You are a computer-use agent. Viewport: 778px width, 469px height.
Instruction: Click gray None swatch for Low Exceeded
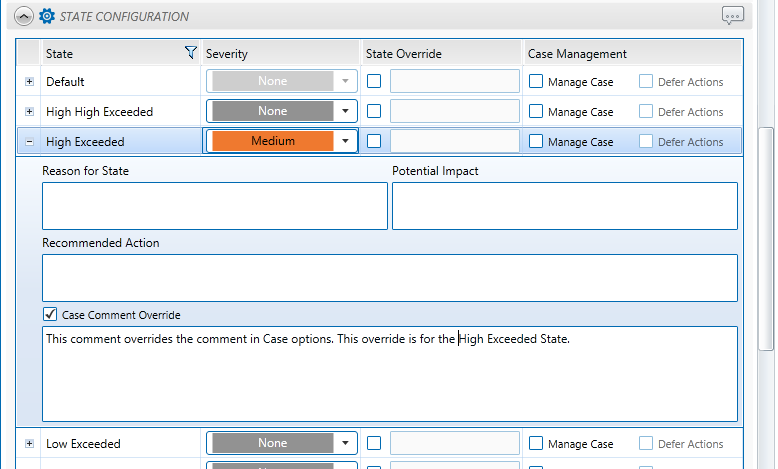[273, 443]
